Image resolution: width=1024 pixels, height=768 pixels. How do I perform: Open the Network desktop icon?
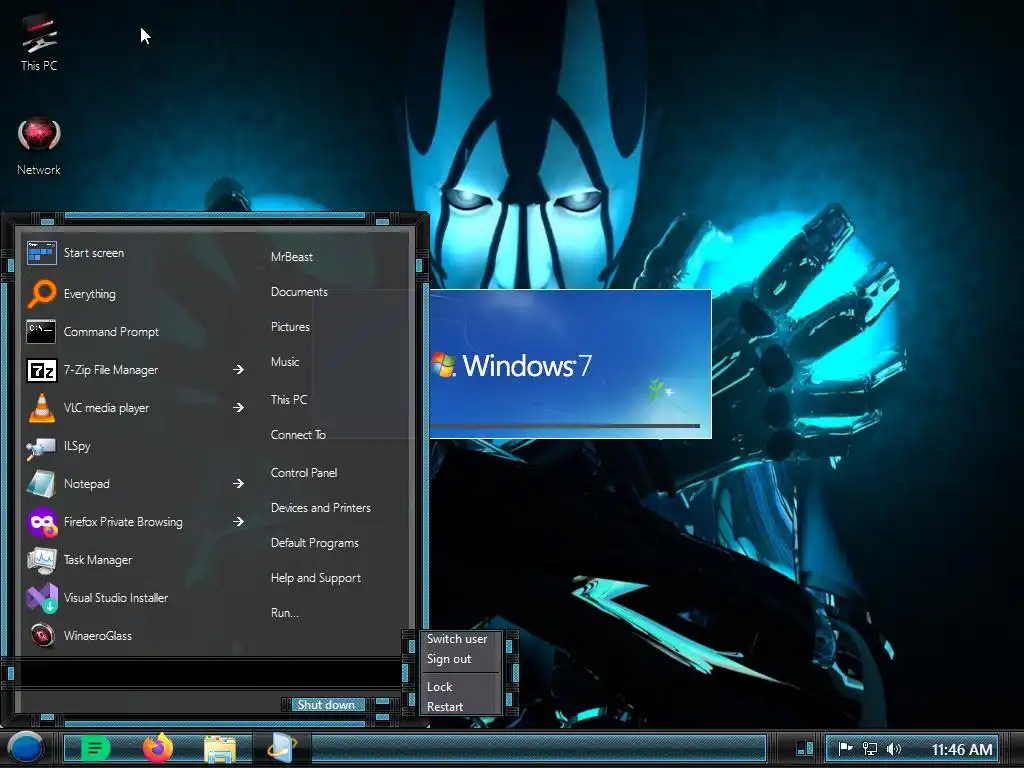coord(39,146)
